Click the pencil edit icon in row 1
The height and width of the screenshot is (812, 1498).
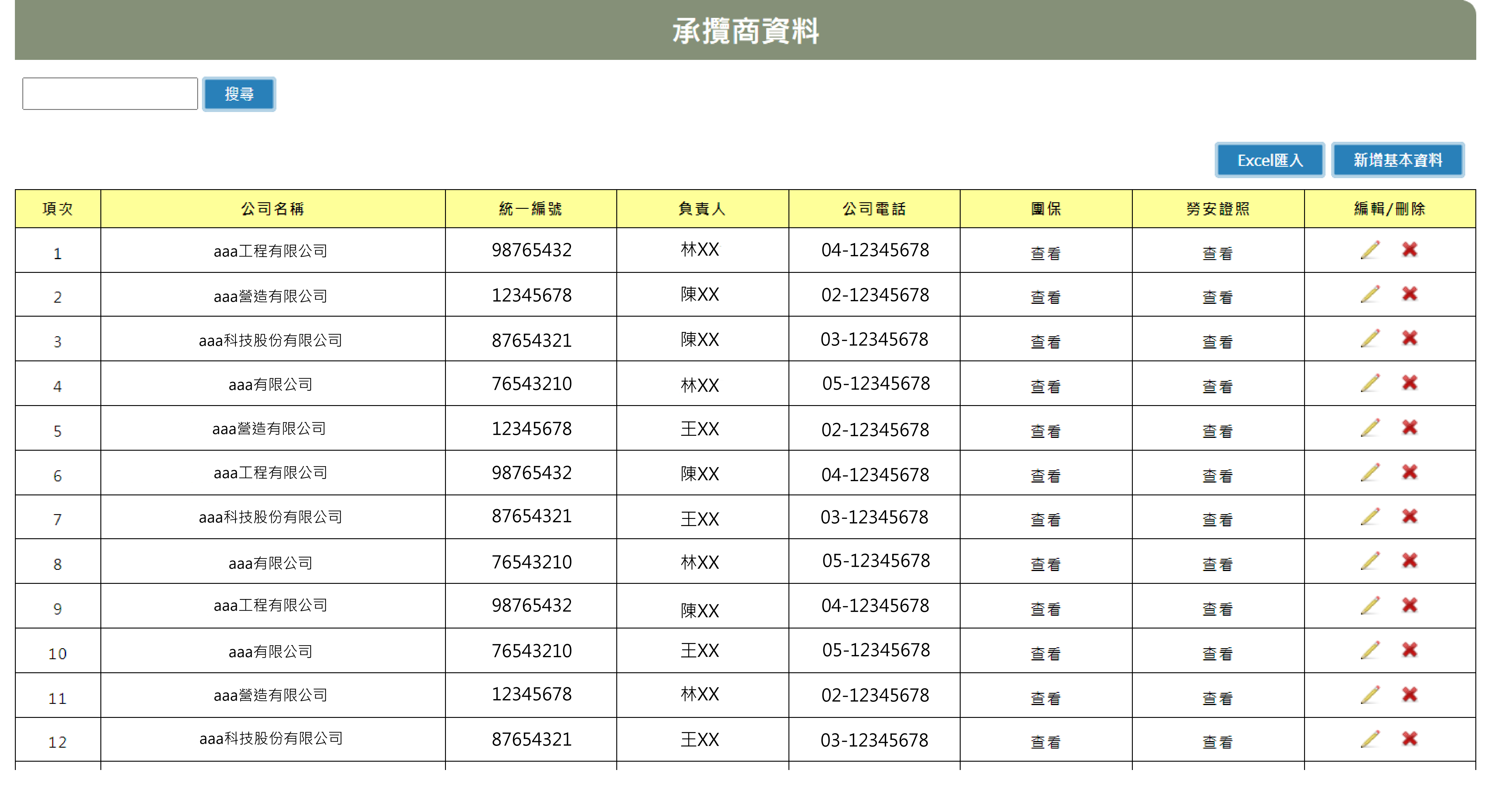pos(1370,250)
